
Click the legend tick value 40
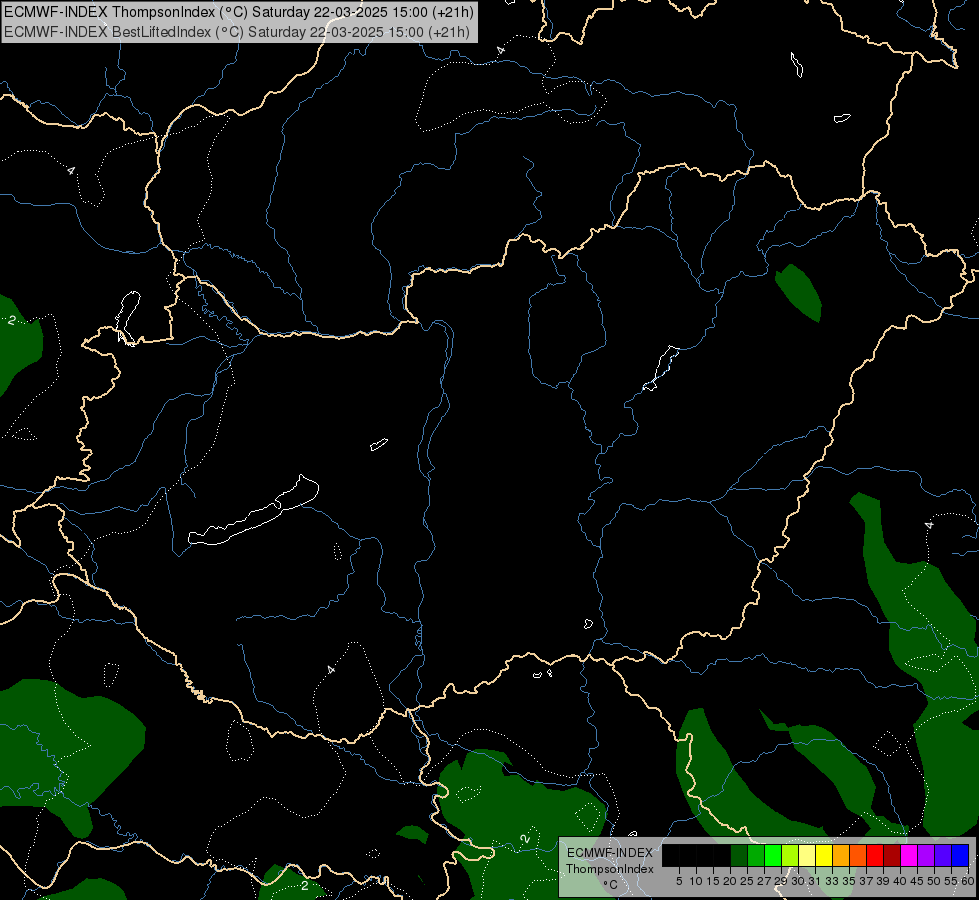[x=900, y=881]
